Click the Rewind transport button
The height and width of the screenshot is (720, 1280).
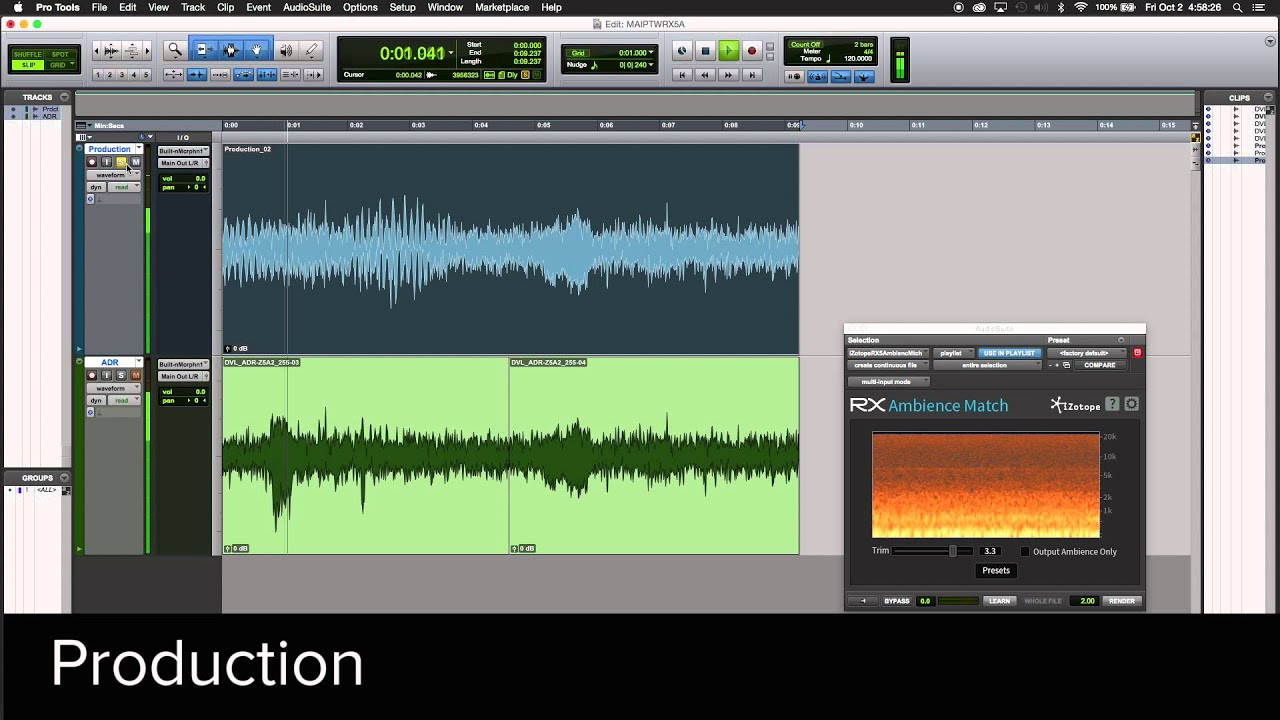[x=705, y=75]
